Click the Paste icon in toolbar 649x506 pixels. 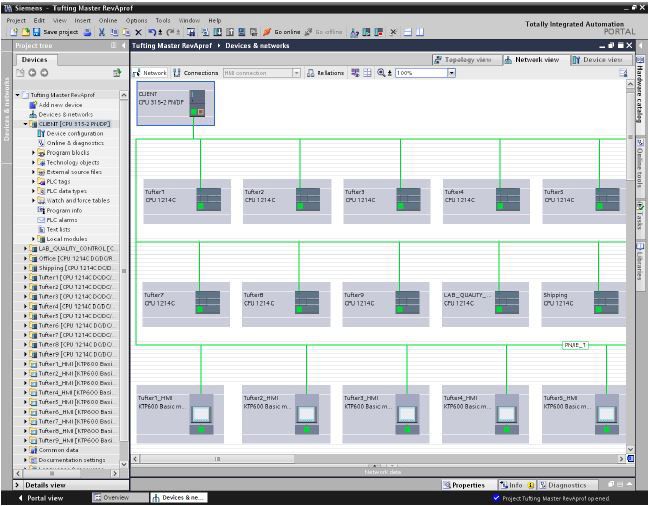click(126, 32)
